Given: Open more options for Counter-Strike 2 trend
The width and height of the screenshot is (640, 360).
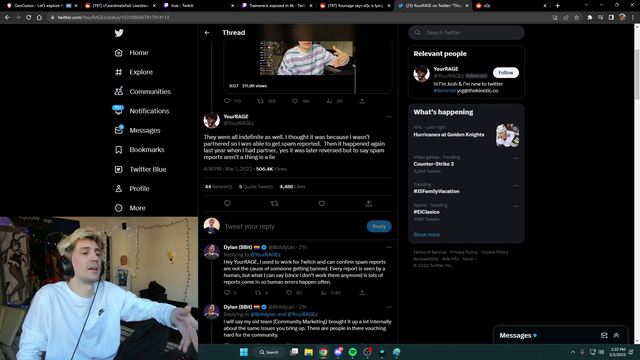Looking at the screenshot, I should pos(516,158).
